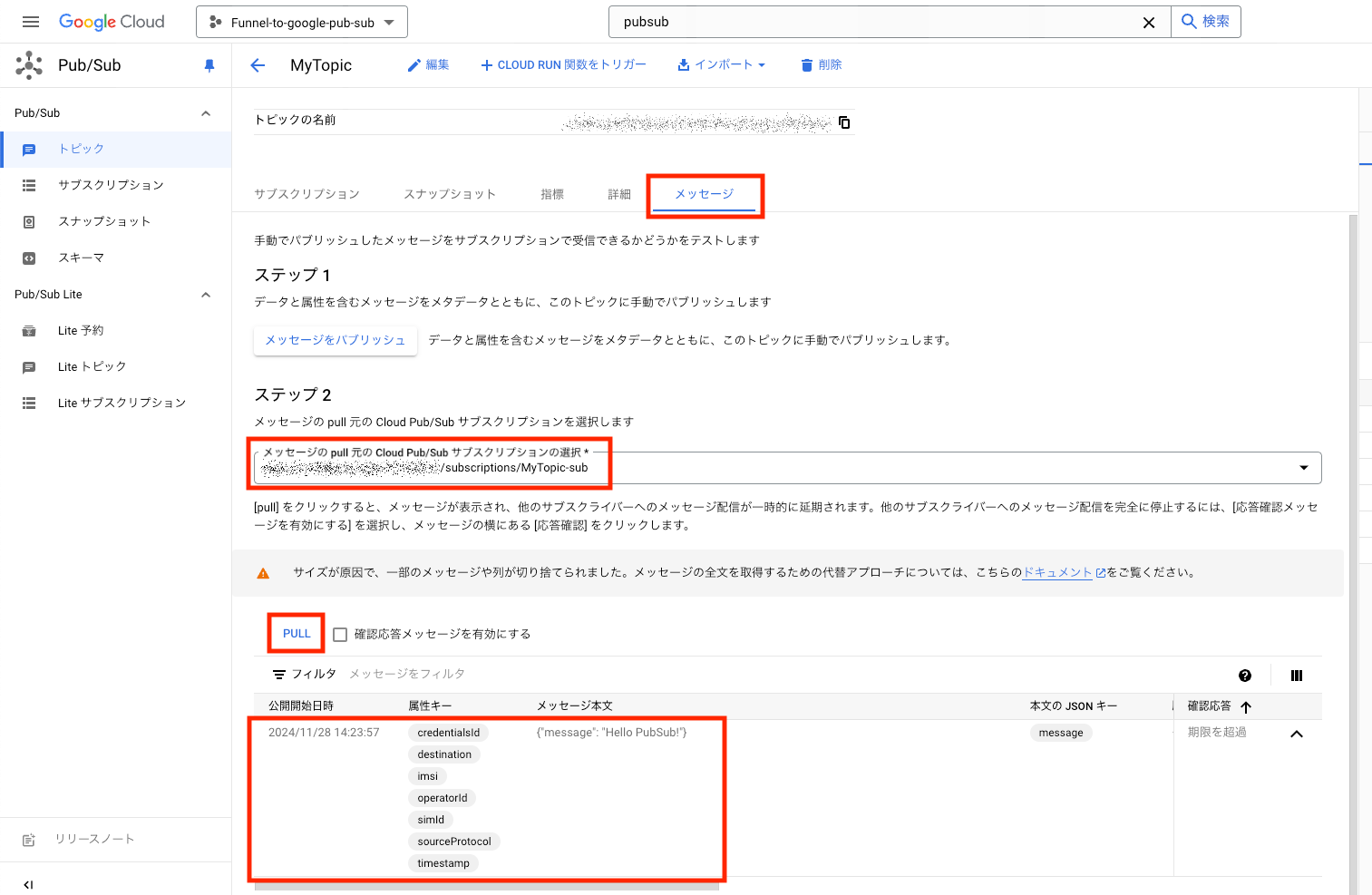Click the 検索 search button

click(1206, 22)
